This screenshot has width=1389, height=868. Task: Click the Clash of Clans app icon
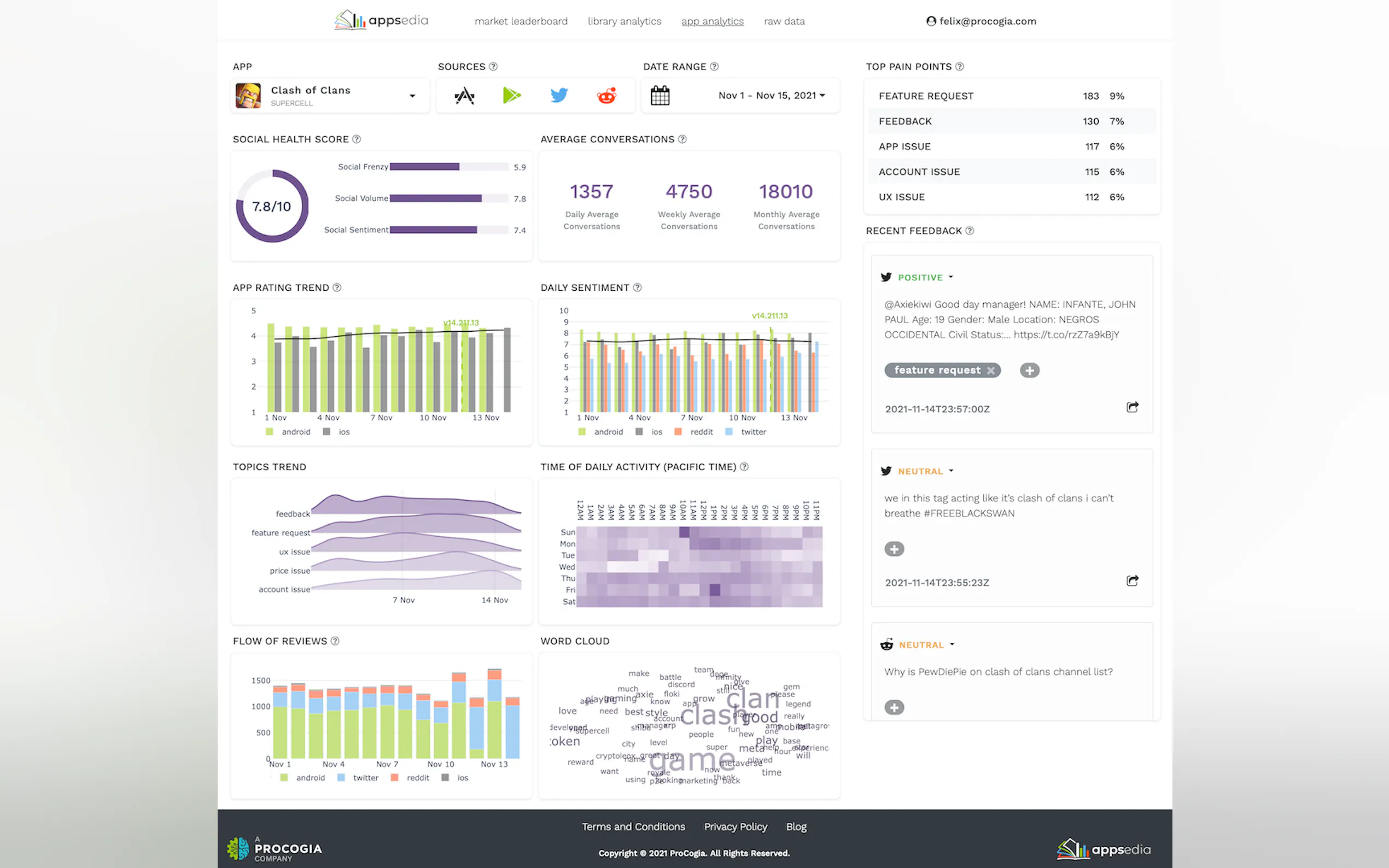249,95
